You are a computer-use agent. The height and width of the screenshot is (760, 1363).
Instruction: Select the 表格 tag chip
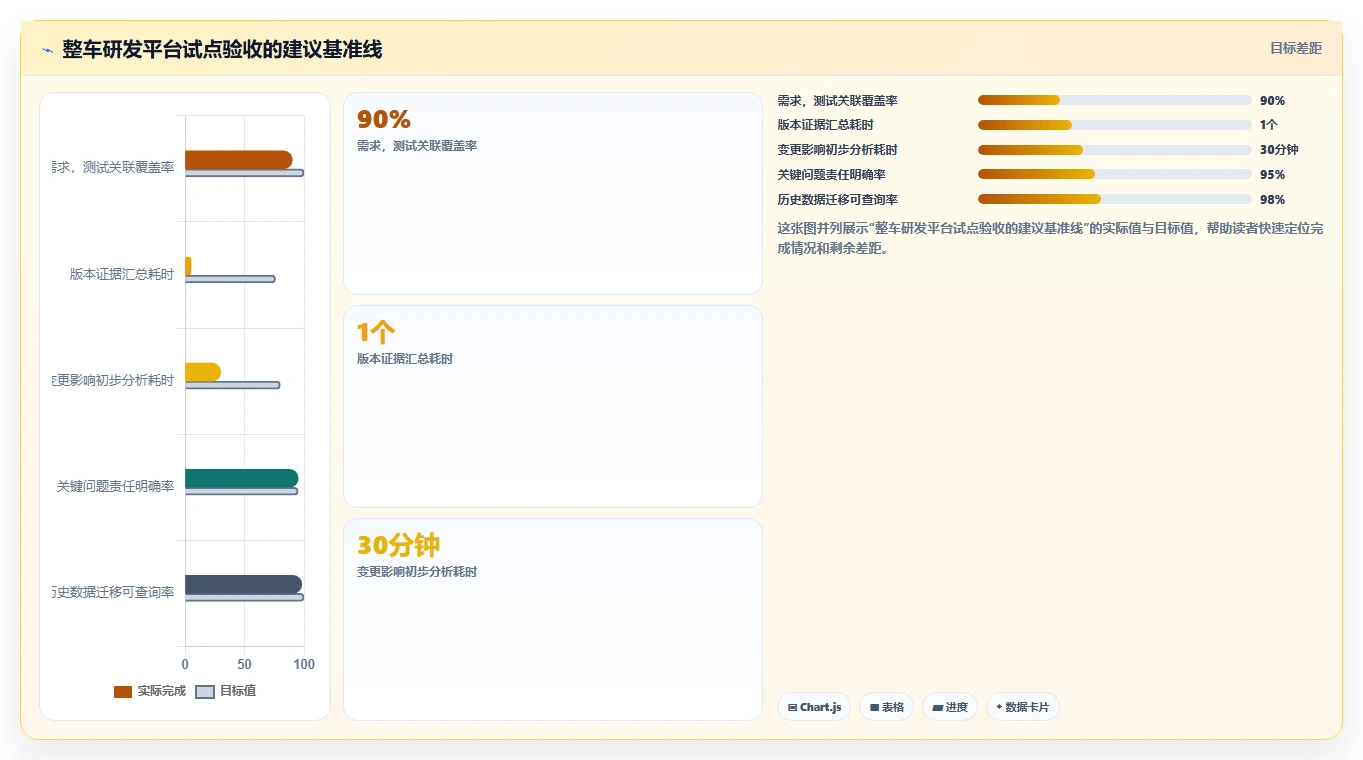click(886, 707)
